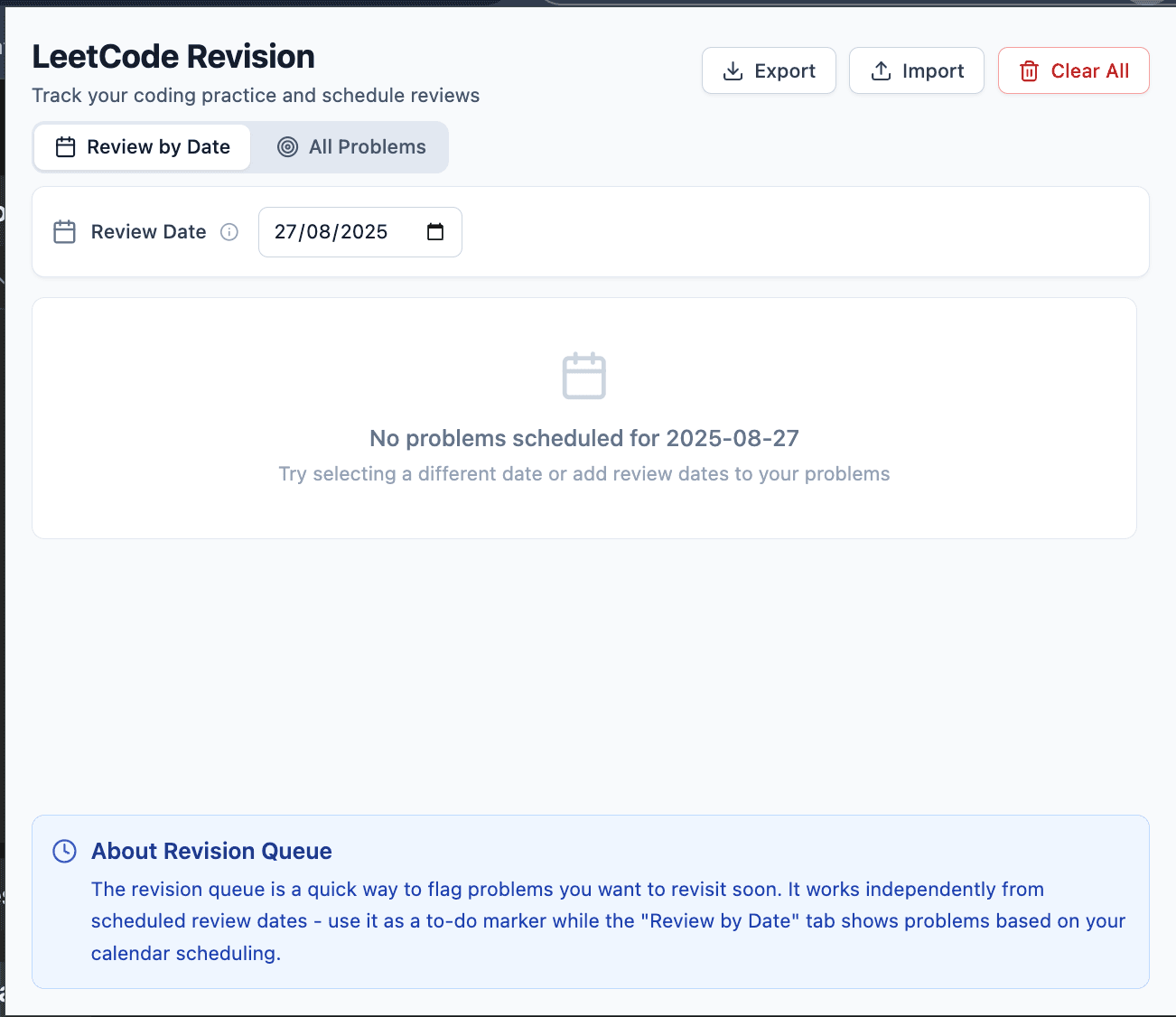The image size is (1176, 1017).
Task: Click the clock icon by About Revision Queue
Action: 65,851
